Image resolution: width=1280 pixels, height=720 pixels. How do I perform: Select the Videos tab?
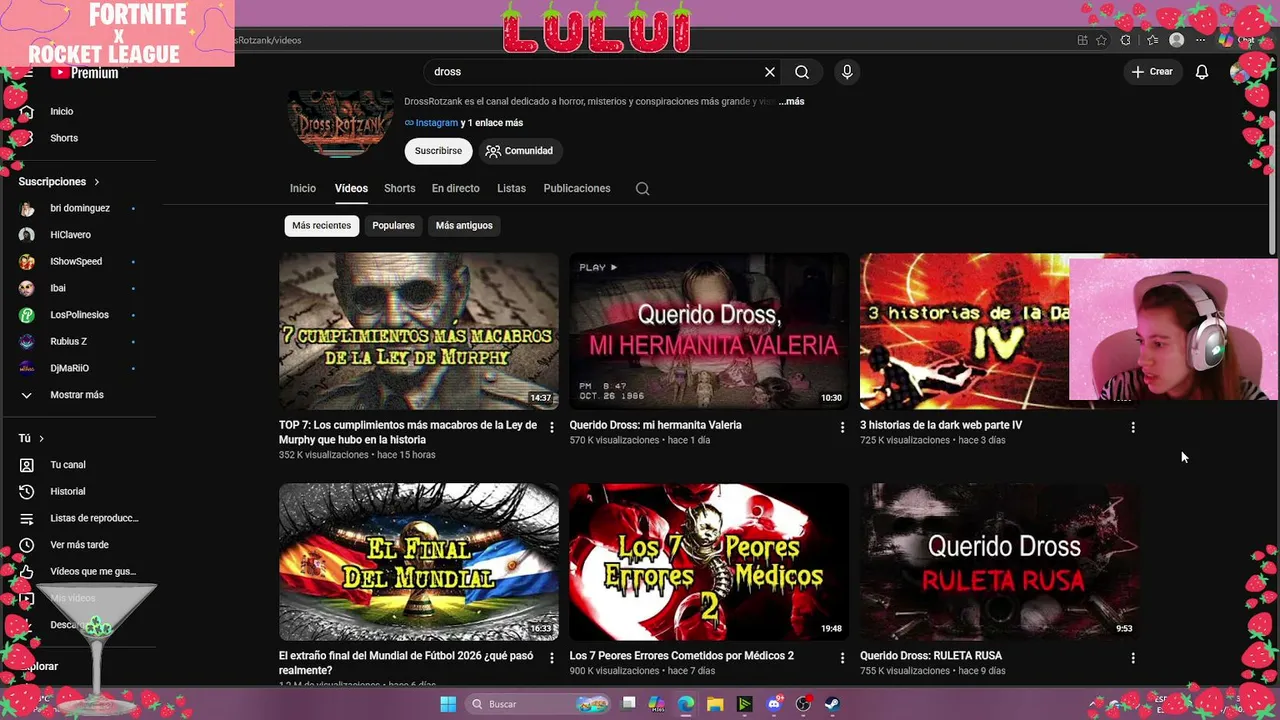[351, 188]
